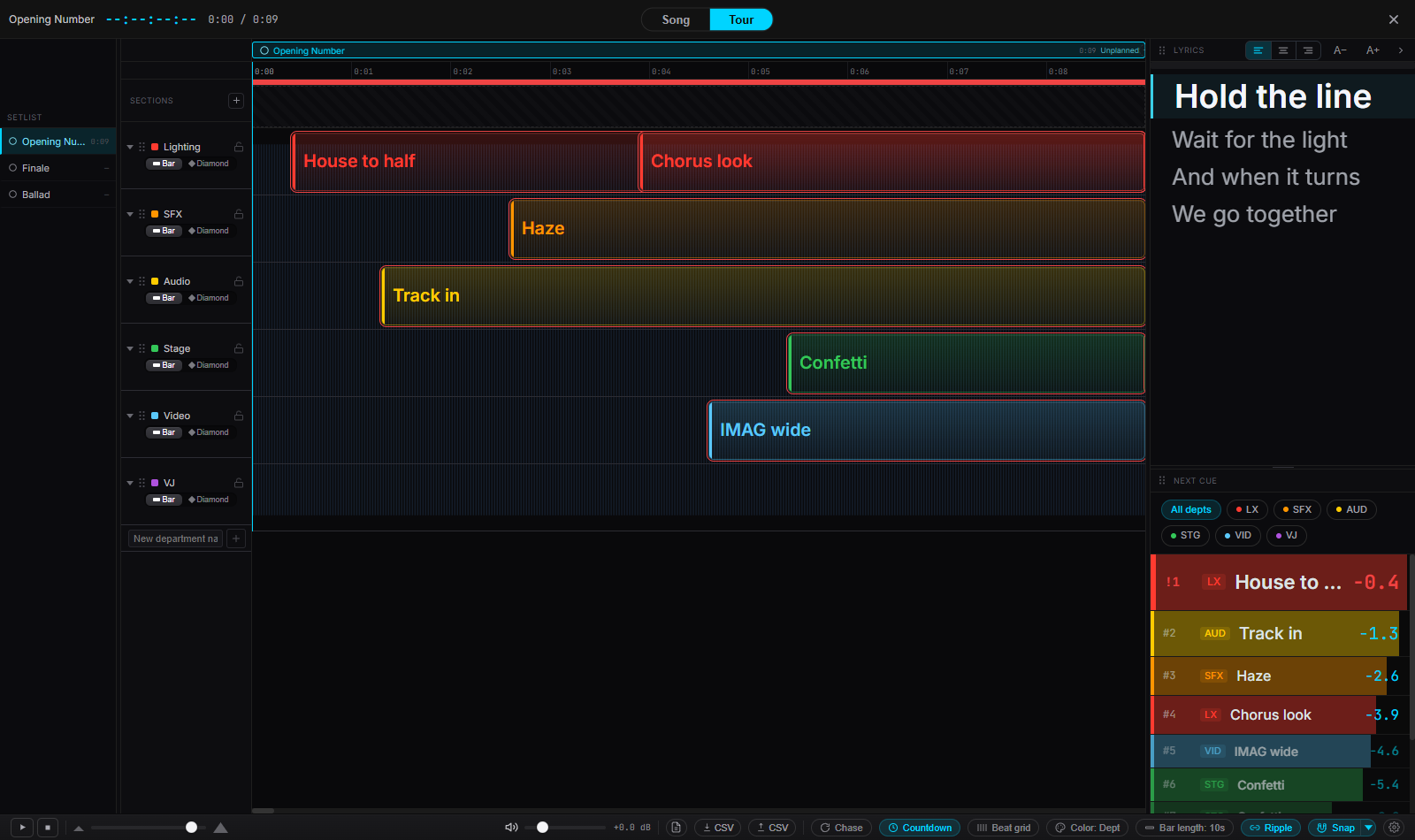The width and height of the screenshot is (1415, 840).
Task: Switch to the Song tab
Action: point(676,19)
